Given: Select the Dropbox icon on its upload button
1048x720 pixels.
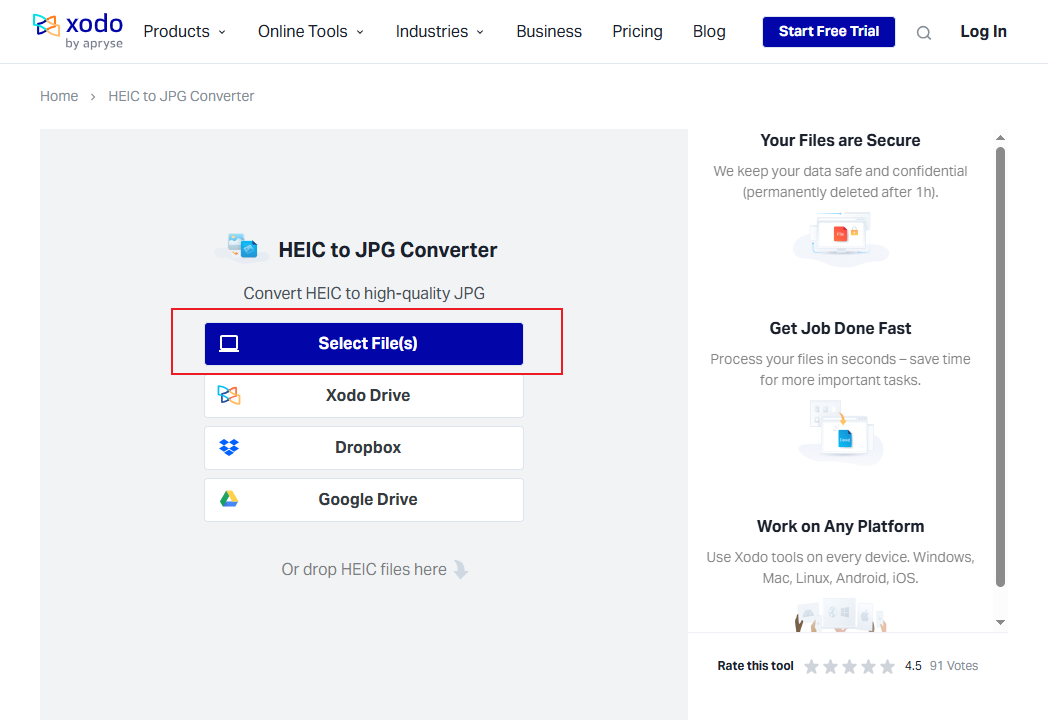Looking at the screenshot, I should tap(229, 447).
